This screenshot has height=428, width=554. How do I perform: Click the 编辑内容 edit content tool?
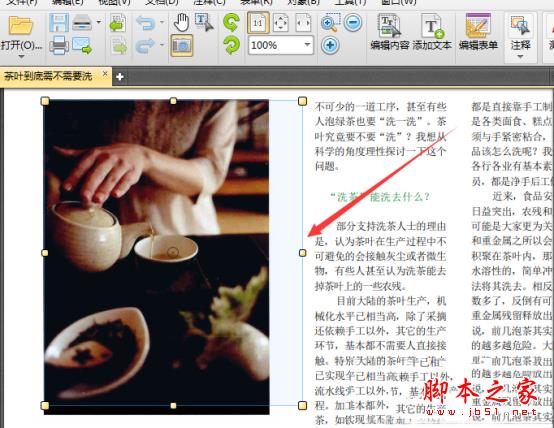[389, 32]
